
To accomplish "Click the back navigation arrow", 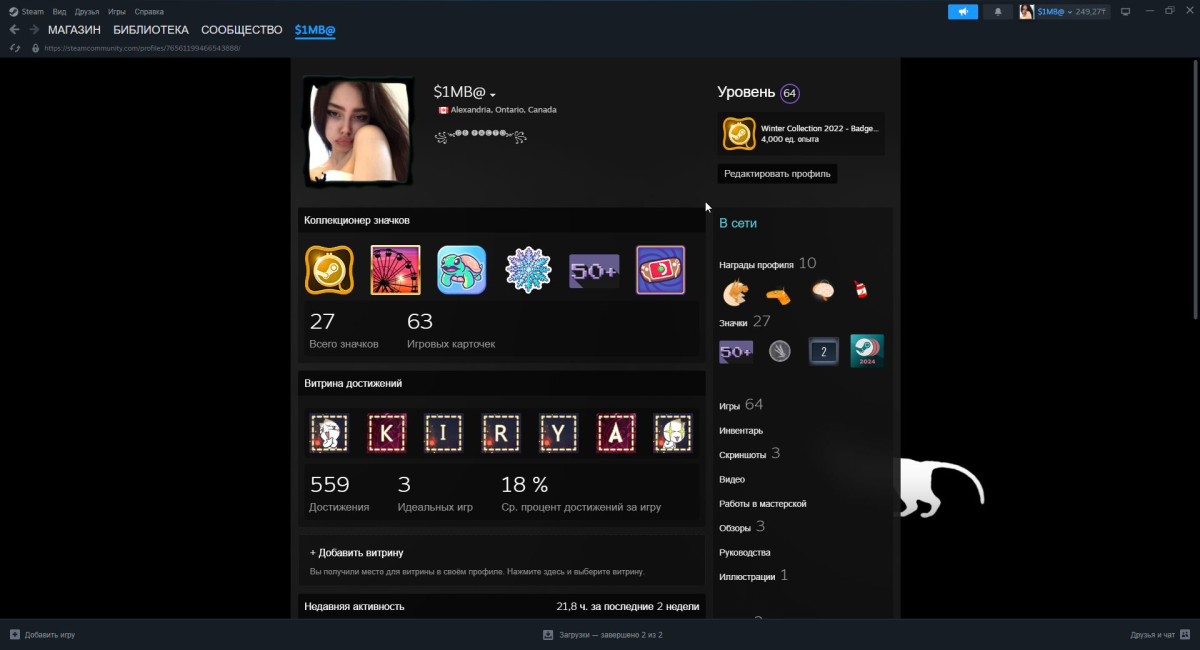I will point(14,30).
